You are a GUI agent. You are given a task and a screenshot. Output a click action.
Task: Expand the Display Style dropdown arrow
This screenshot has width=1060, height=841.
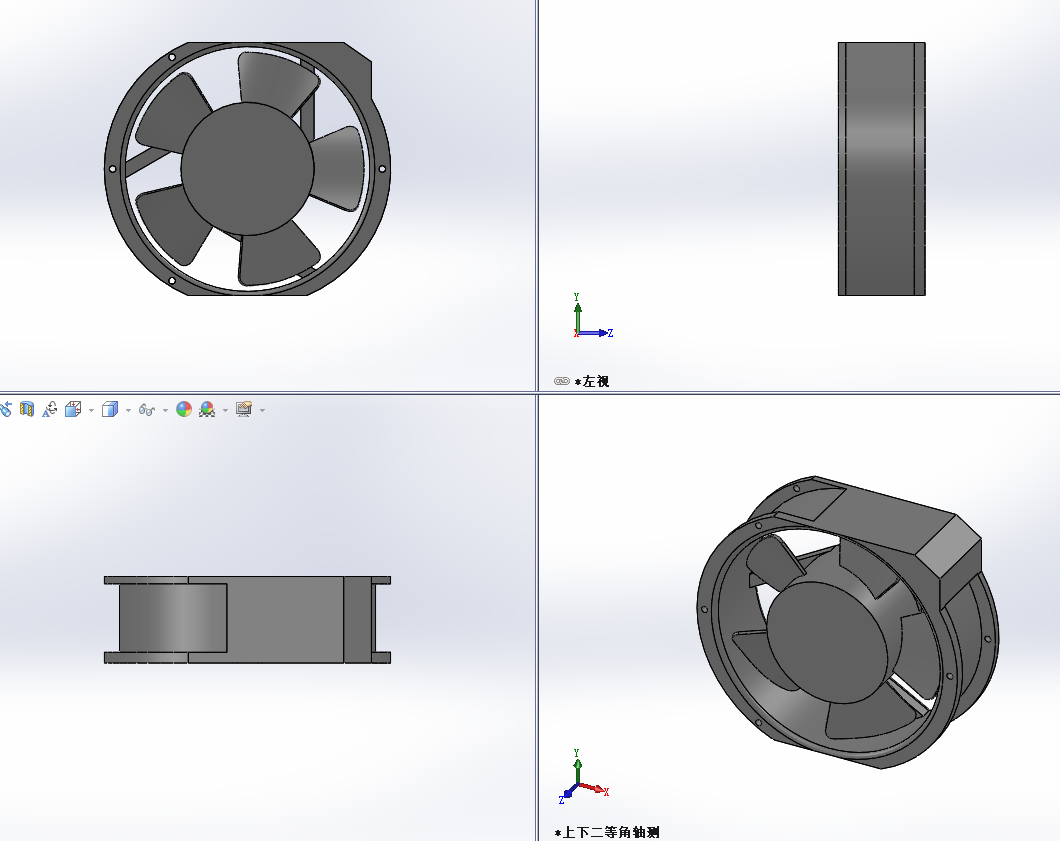[x=128, y=410]
